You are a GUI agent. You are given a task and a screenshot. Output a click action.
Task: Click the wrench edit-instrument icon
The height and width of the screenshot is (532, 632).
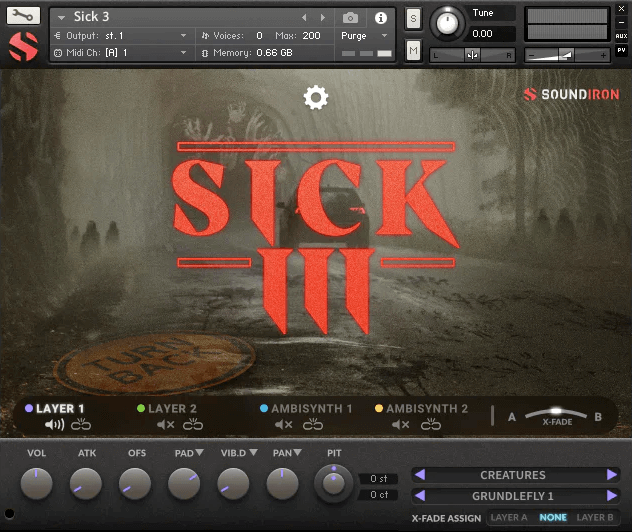tap(22, 17)
